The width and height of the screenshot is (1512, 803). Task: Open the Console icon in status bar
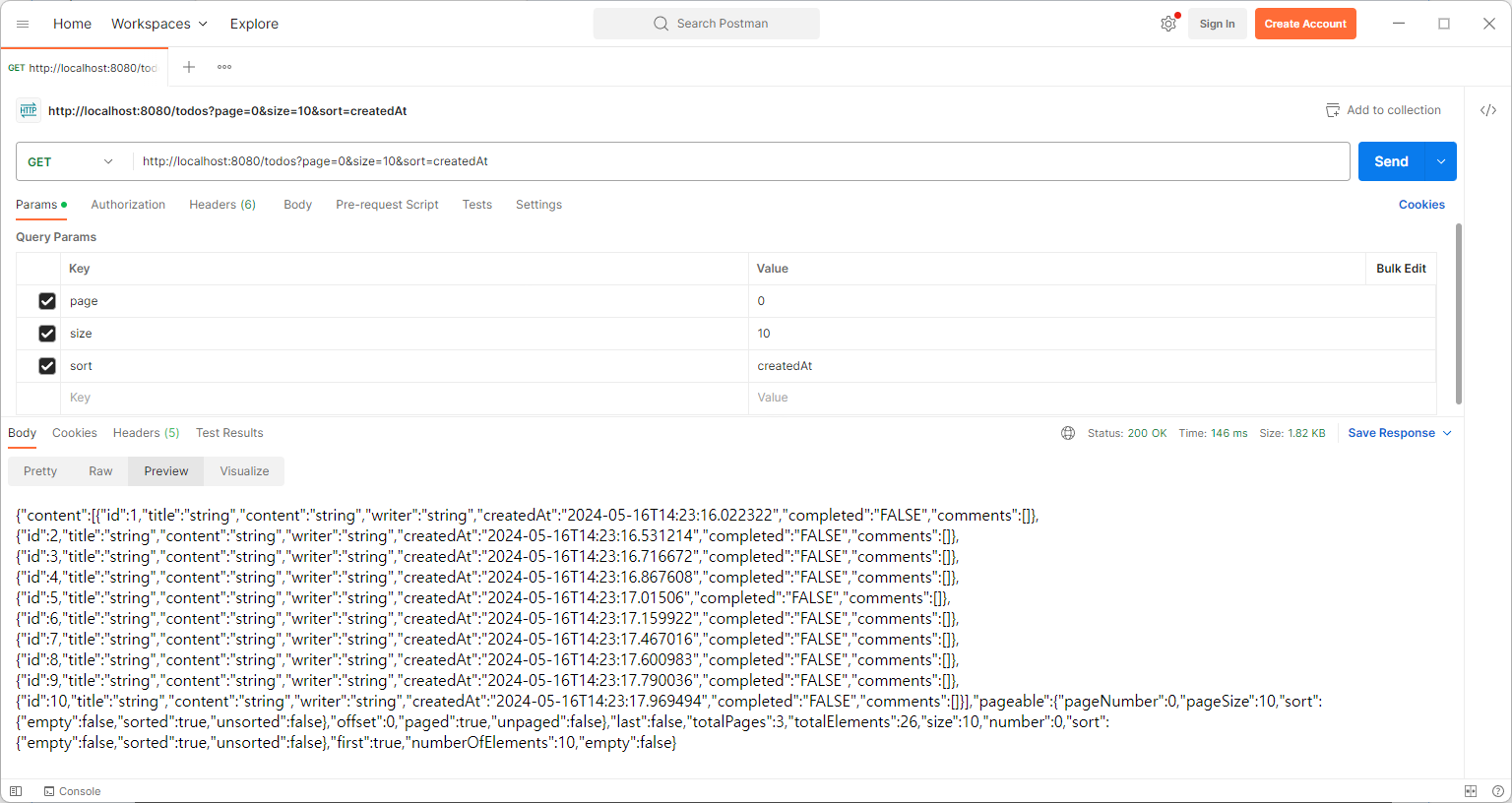(49, 791)
